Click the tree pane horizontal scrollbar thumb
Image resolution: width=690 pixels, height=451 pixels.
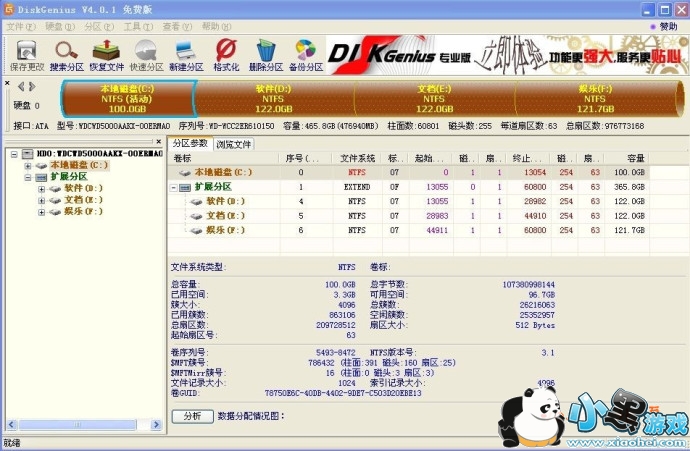[x=77, y=425]
